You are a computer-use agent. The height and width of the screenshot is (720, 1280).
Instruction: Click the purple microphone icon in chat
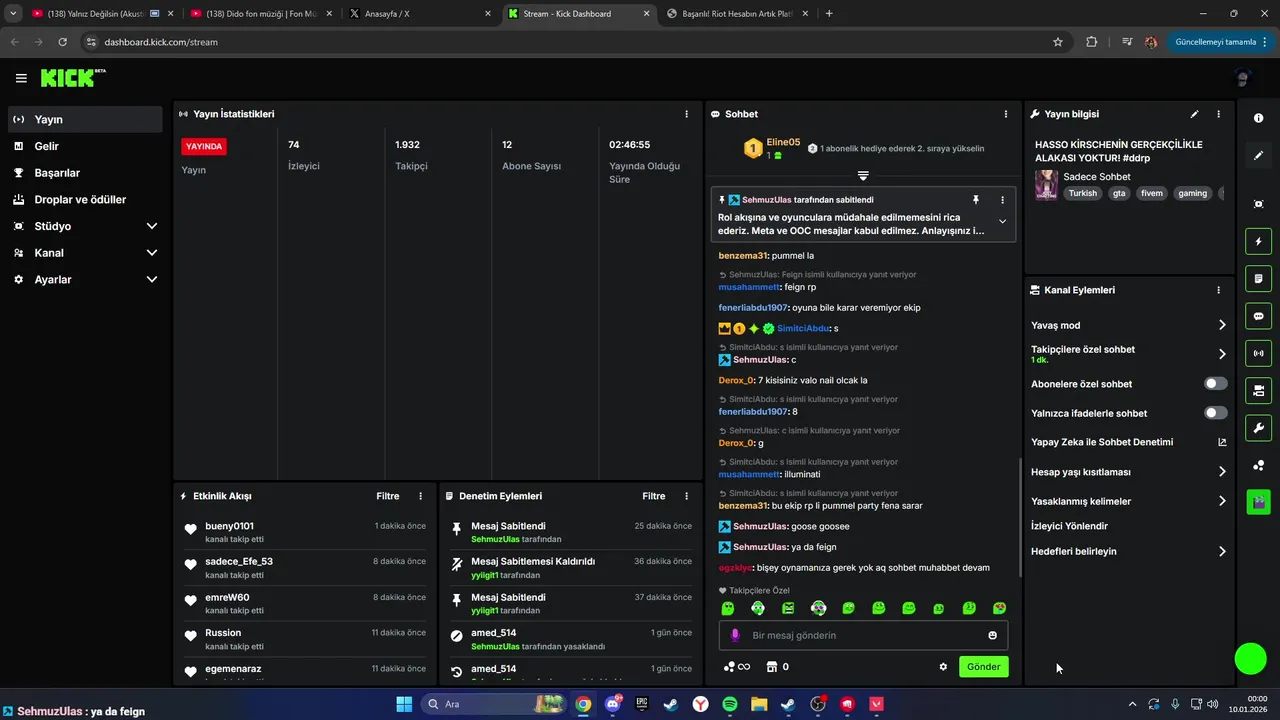735,635
